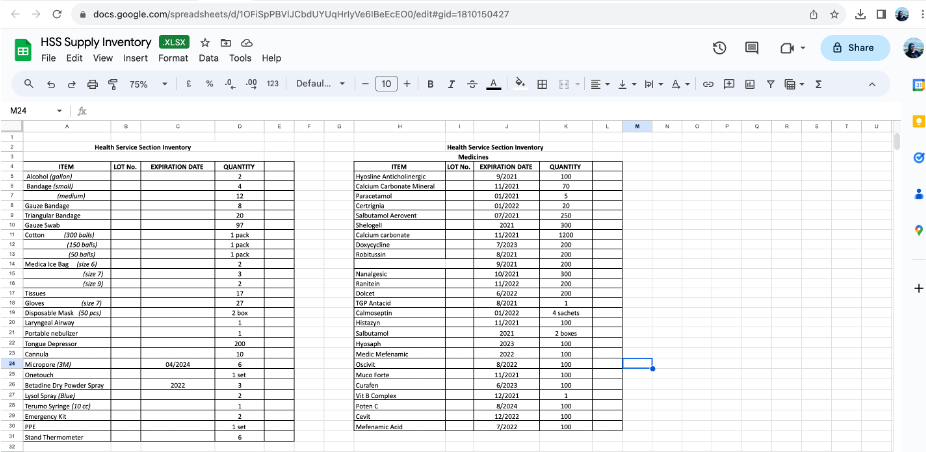Open the move to folder icon
This screenshot has height=452, width=926.
226,43
